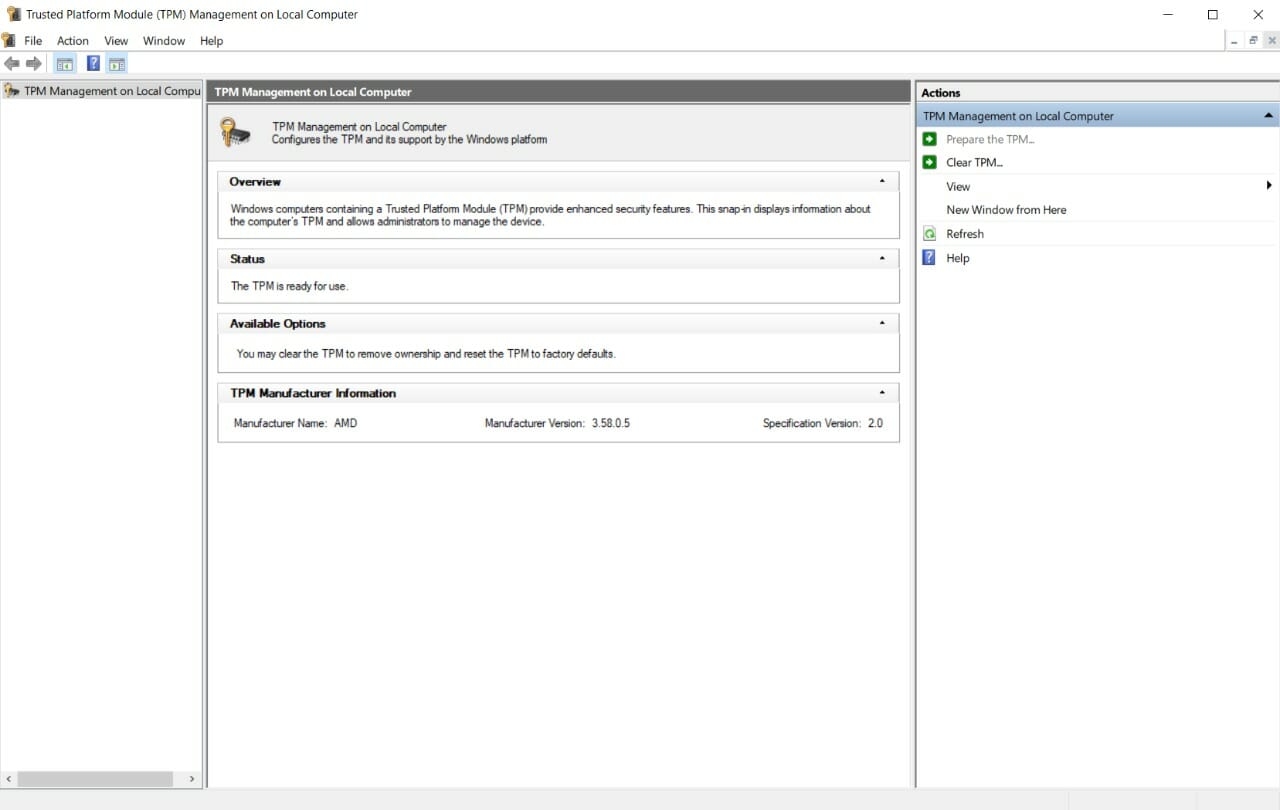Collapse the Available Options section
Image resolution: width=1280 pixels, height=810 pixels.
click(x=882, y=324)
